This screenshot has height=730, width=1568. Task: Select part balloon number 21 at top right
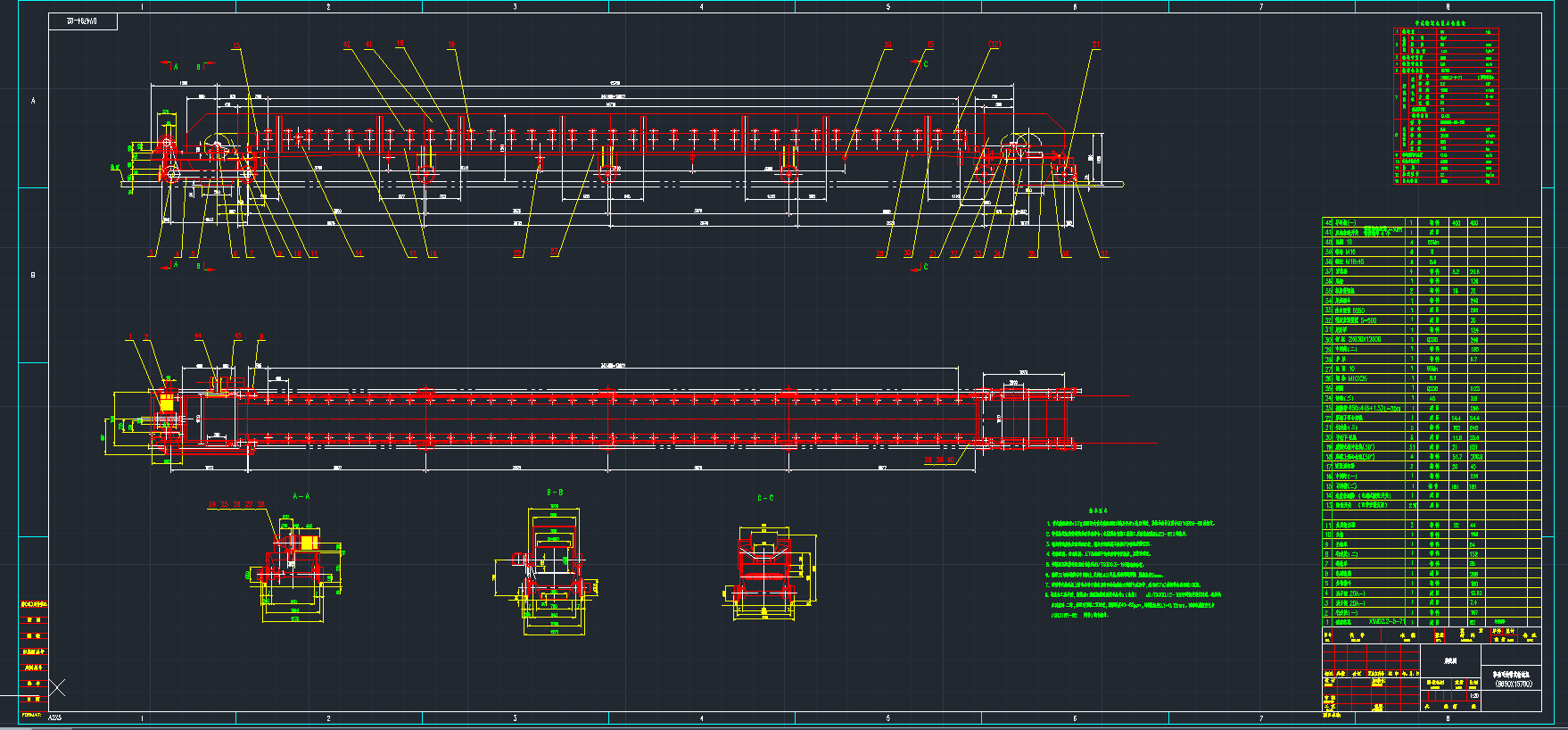1095,45
